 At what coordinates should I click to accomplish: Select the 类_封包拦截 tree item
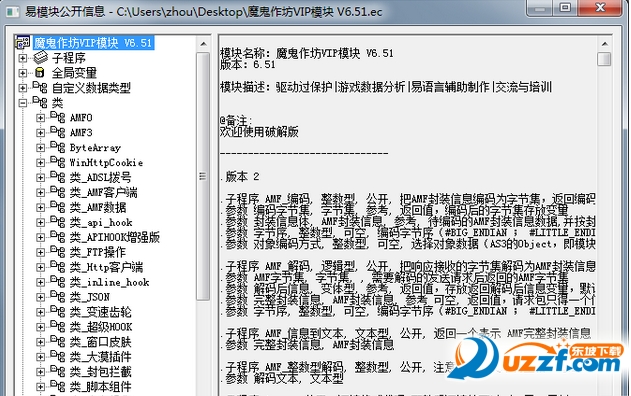[100, 371]
